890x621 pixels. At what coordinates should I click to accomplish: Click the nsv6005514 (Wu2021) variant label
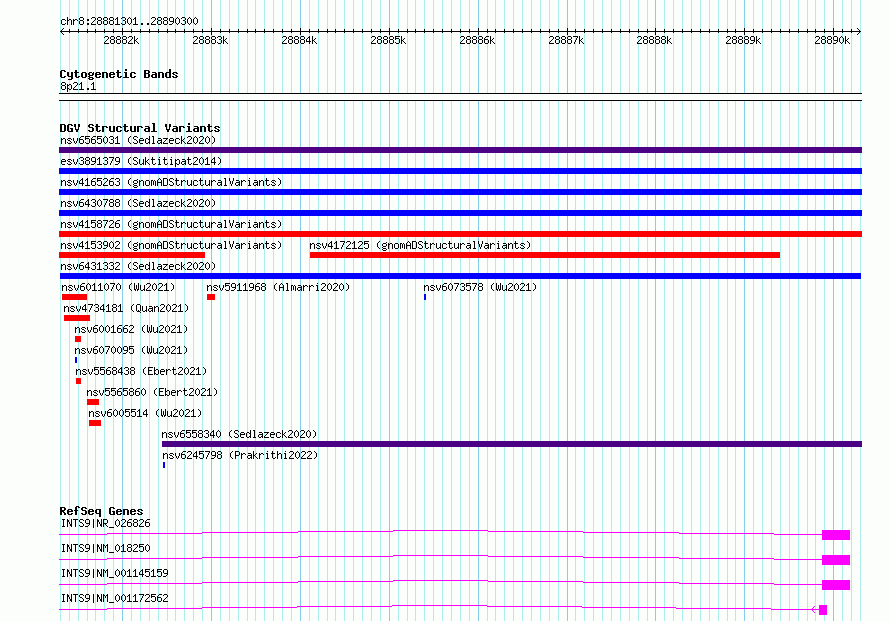pyautogui.click(x=145, y=413)
